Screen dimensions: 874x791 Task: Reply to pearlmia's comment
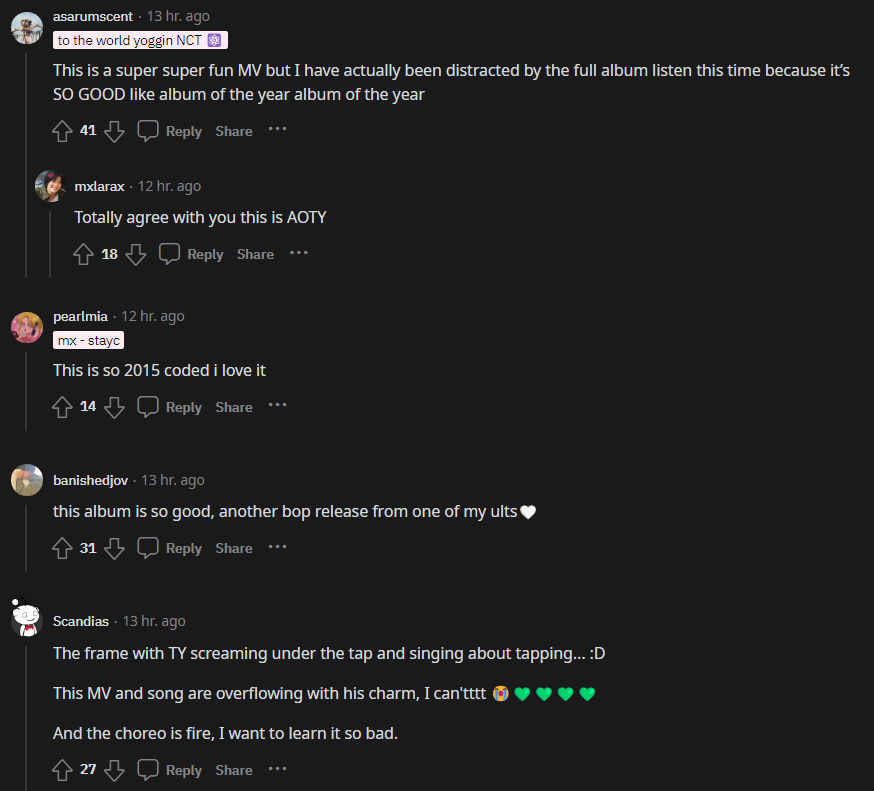170,407
